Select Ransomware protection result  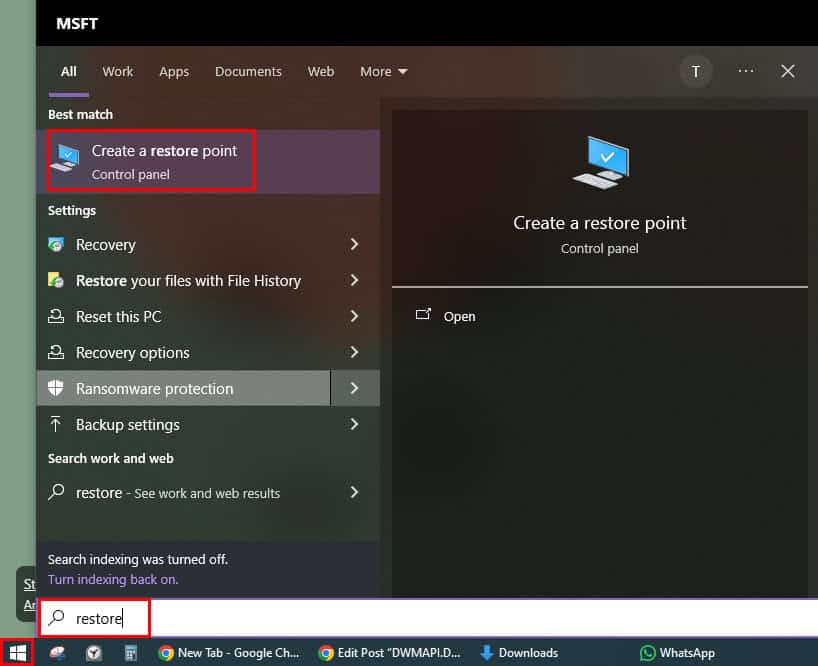[184, 388]
